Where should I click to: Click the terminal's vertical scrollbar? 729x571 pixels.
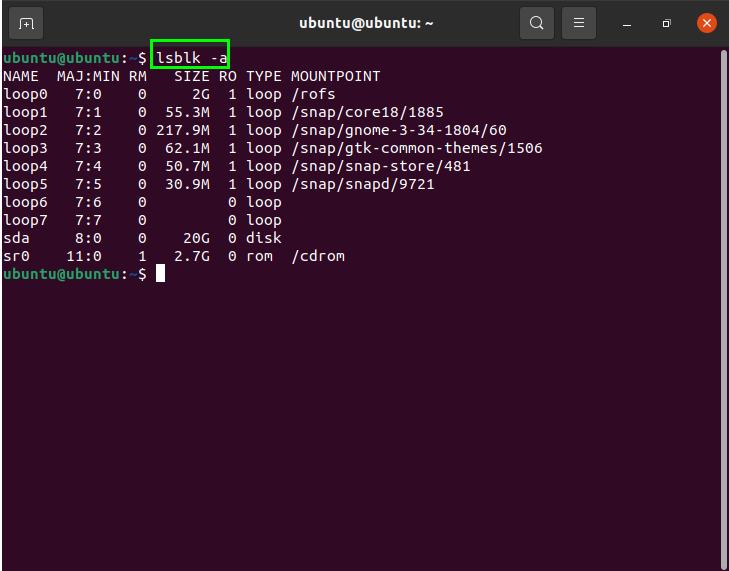(x=723, y=300)
